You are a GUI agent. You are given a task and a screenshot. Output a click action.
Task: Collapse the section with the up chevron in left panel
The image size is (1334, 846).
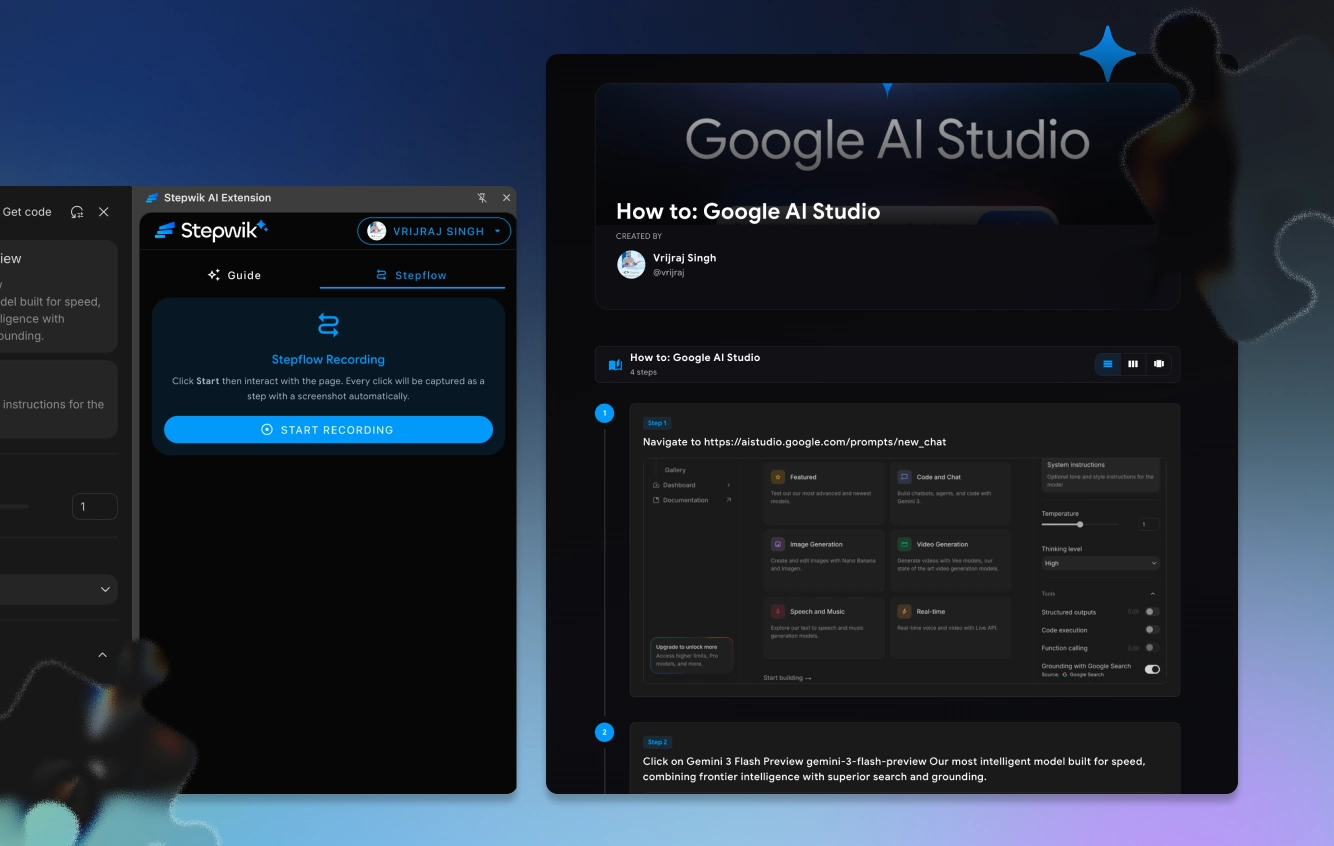102,655
